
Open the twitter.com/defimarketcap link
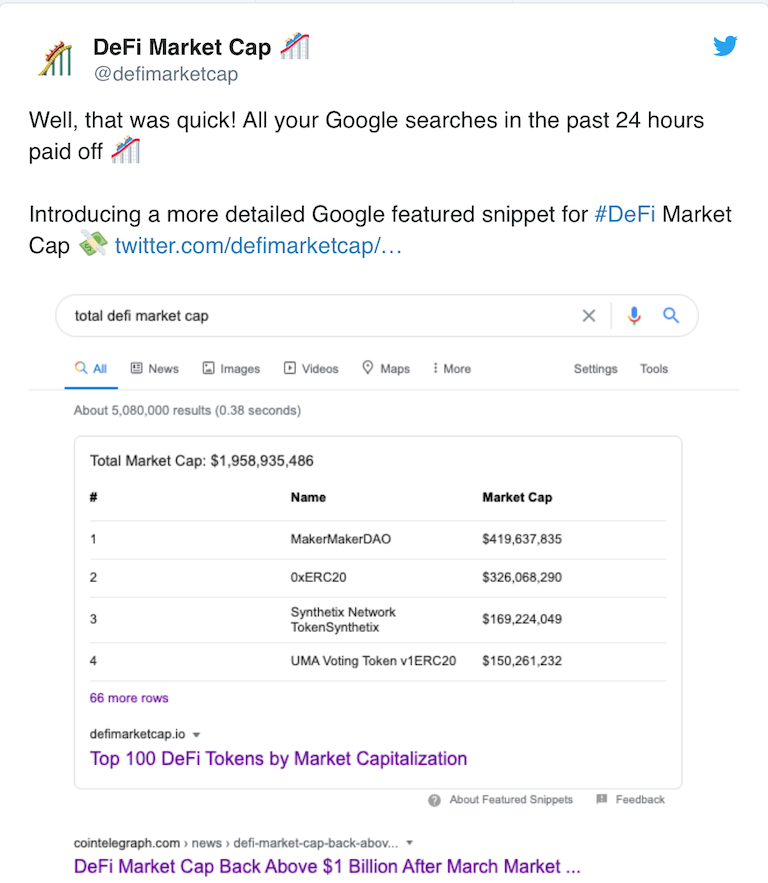click(258, 245)
